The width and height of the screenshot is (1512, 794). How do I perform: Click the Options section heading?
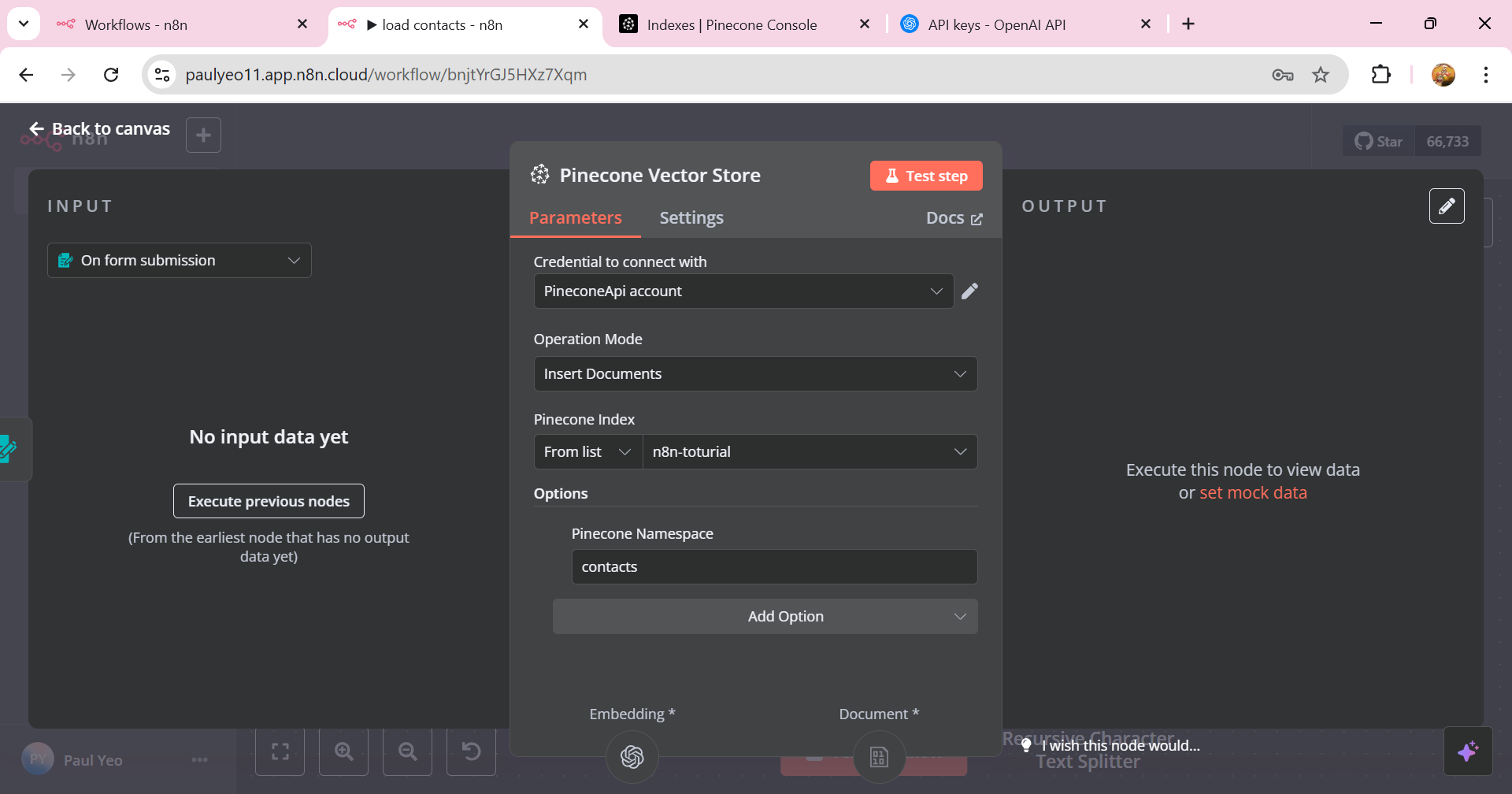(561, 494)
